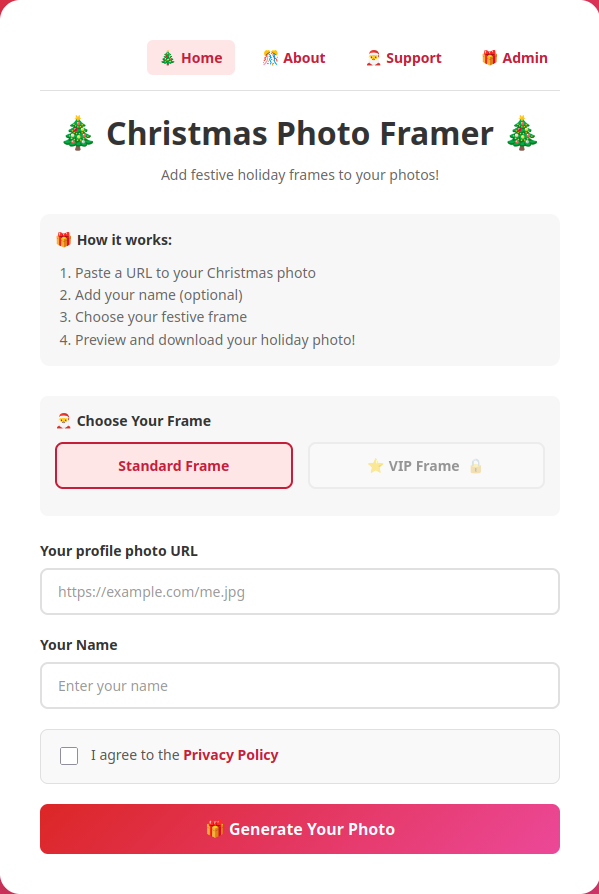Viewport: 599px width, 894px height.
Task: Open the About page tab
Action: pyautogui.click(x=294, y=58)
